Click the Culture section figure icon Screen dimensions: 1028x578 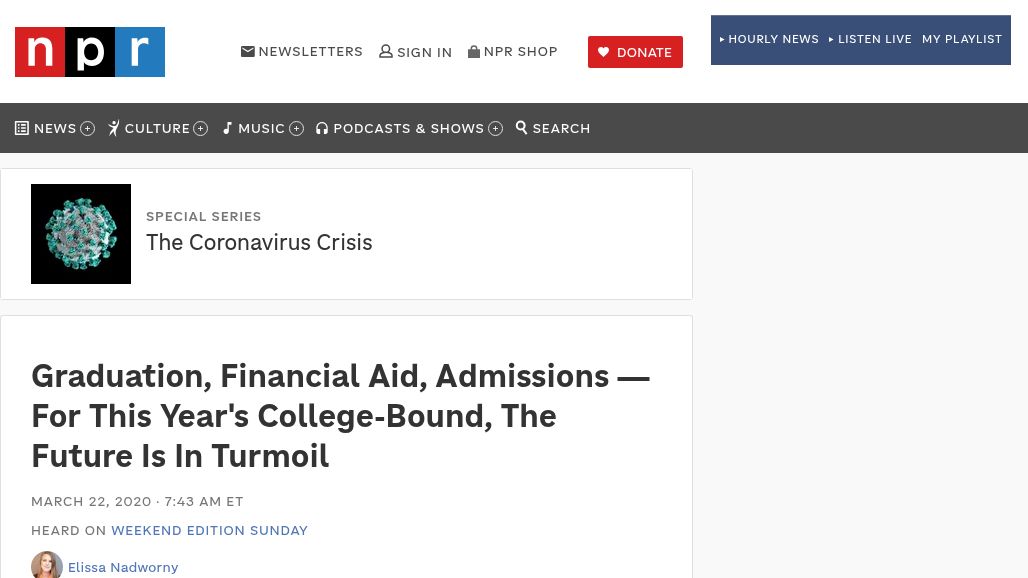(x=114, y=128)
